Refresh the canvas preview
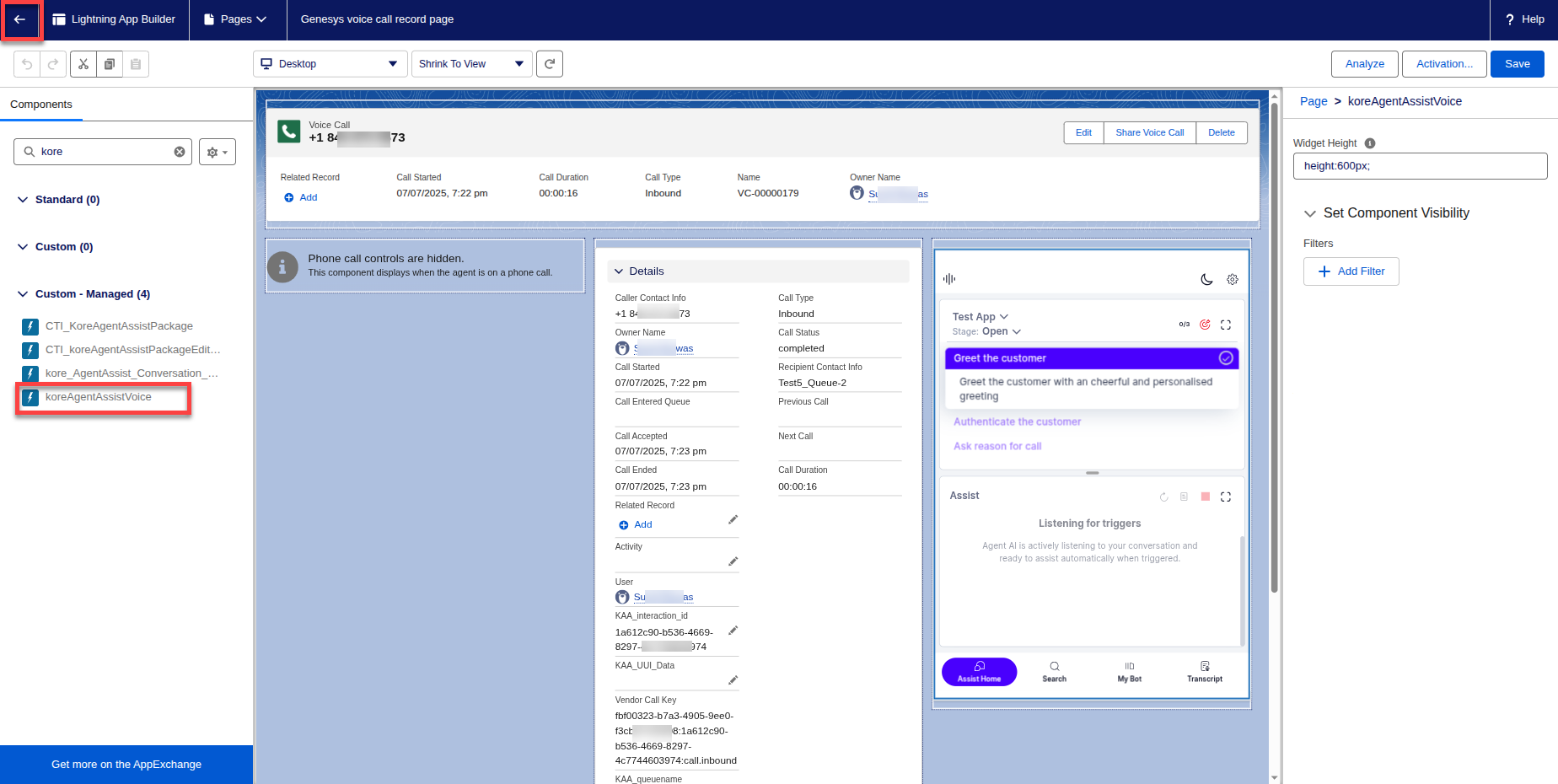 click(550, 64)
